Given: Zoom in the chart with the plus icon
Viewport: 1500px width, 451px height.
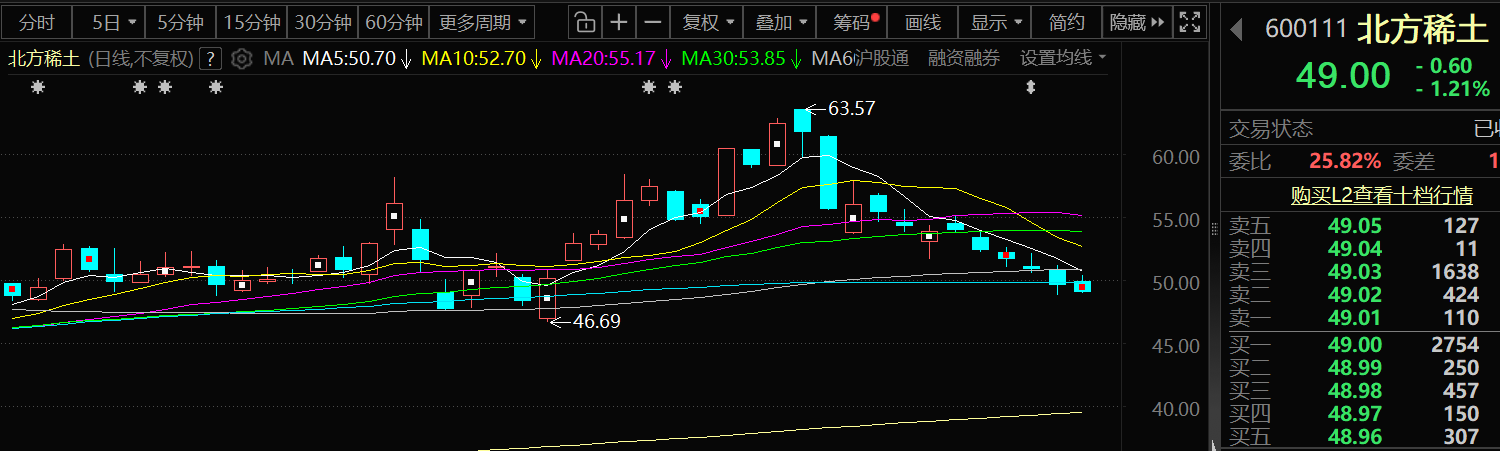Looking at the screenshot, I should (620, 22).
